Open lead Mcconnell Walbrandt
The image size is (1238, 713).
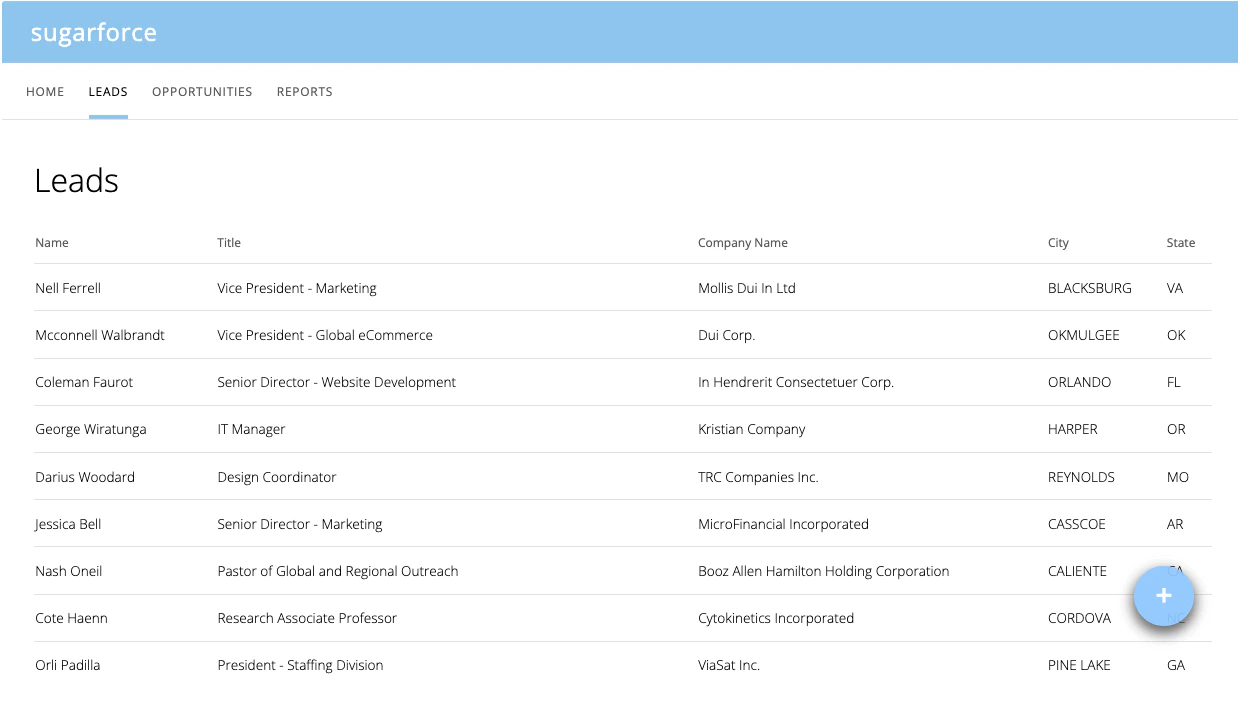coord(100,335)
